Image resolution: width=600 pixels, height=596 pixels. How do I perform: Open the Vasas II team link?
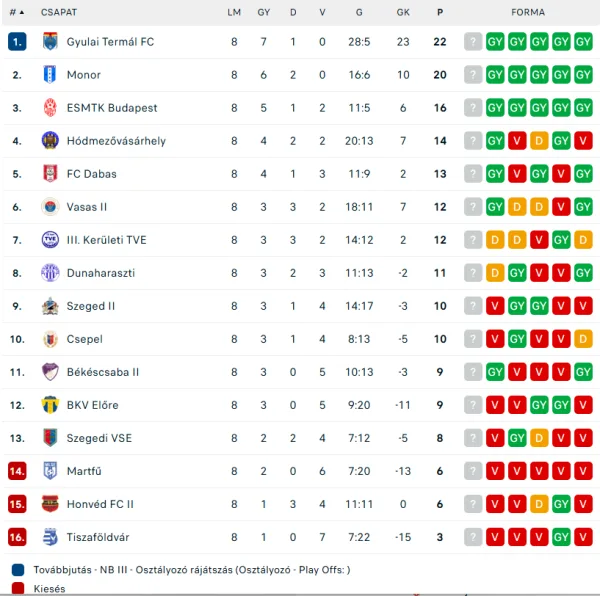[87, 207]
